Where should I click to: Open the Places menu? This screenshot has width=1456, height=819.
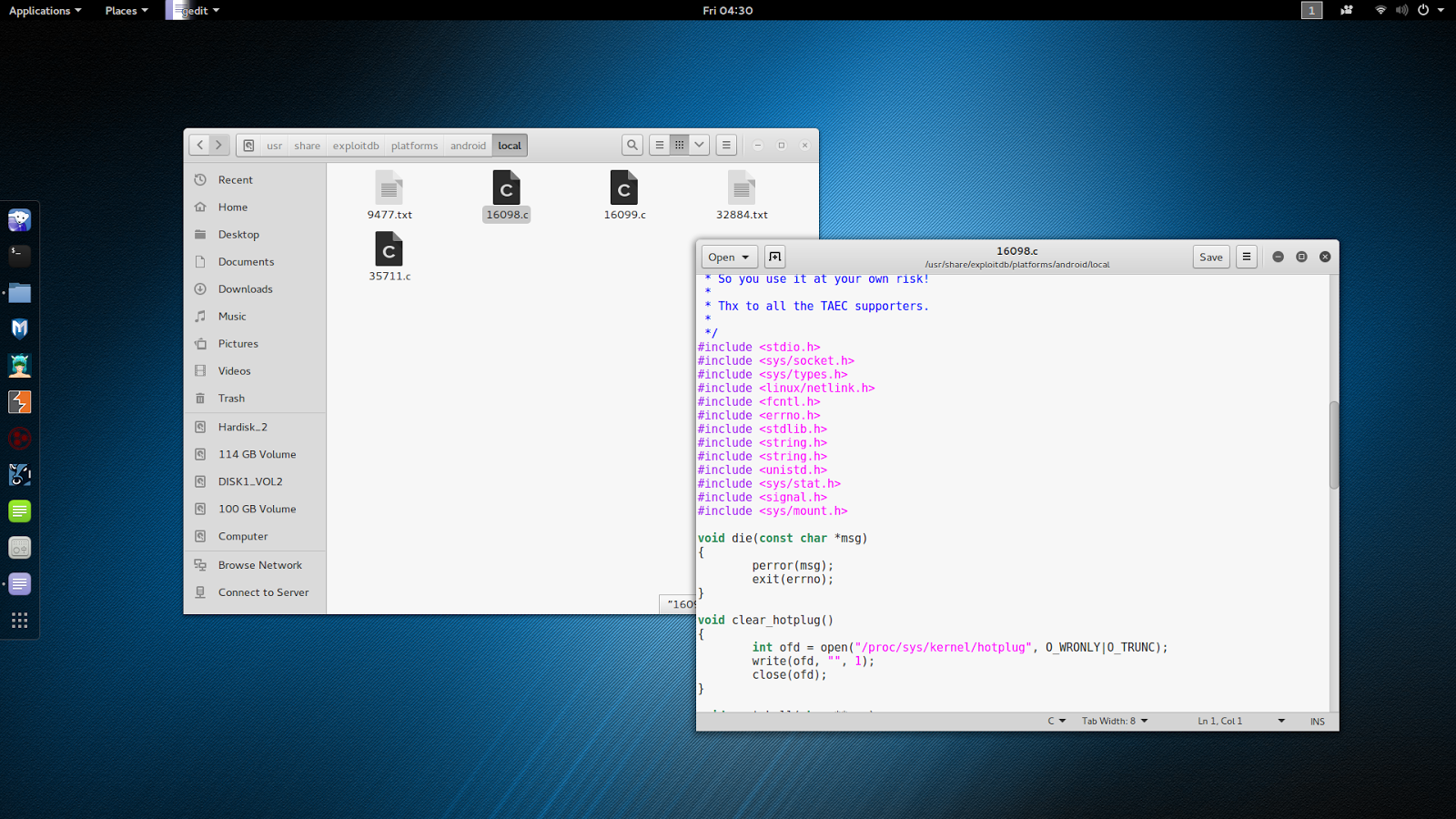pyautogui.click(x=121, y=10)
